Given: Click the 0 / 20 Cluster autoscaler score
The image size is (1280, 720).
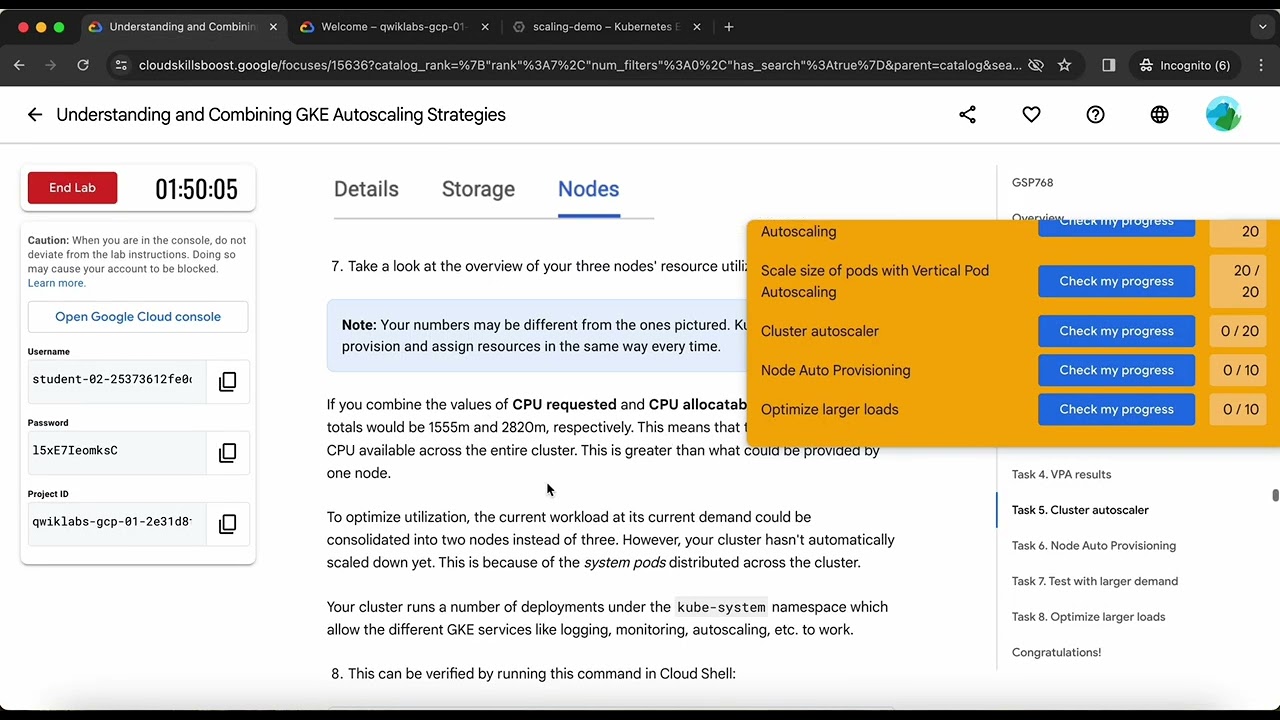Looking at the screenshot, I should (x=1240, y=331).
